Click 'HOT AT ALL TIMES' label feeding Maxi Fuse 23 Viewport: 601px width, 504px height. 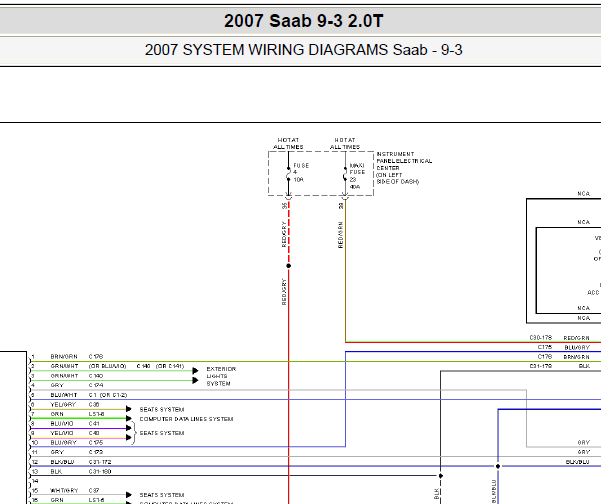coord(345,143)
